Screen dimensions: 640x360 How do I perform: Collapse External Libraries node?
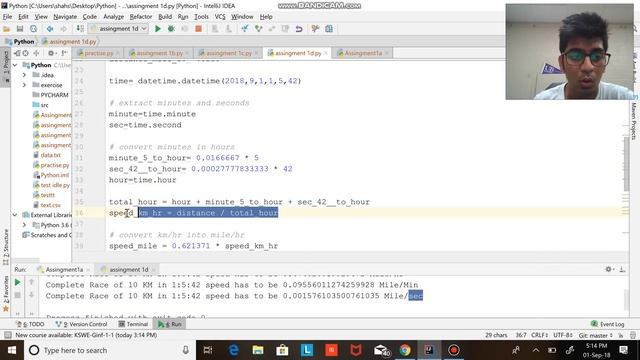click(15, 215)
